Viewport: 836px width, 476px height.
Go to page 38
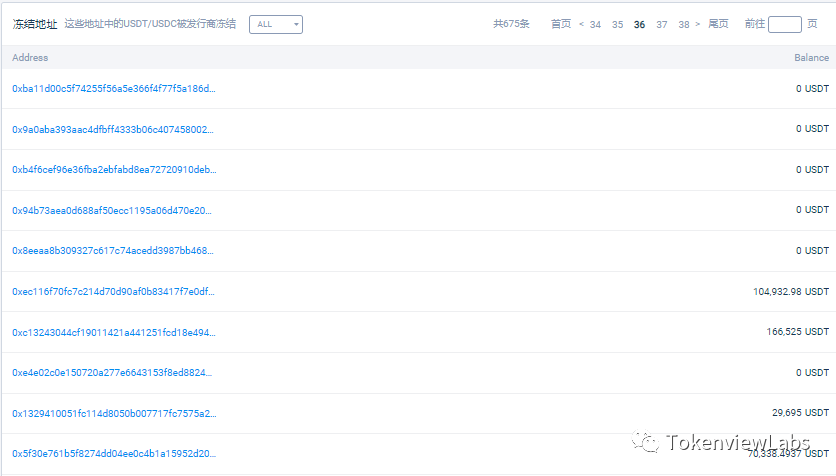pyautogui.click(x=684, y=24)
